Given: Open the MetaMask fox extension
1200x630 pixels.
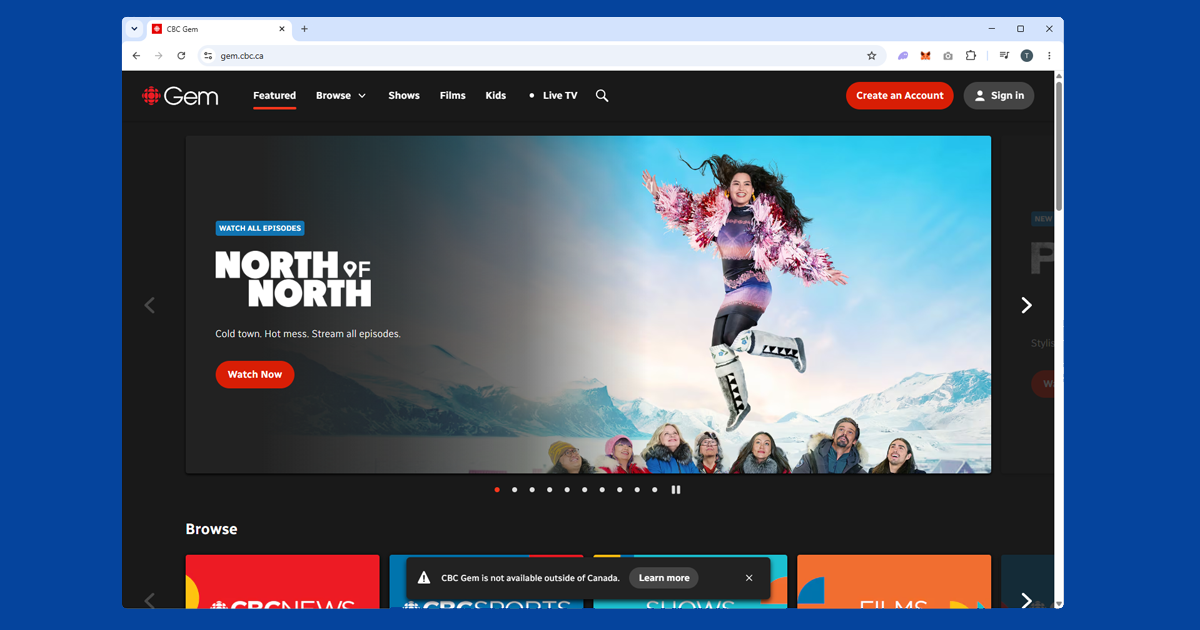Looking at the screenshot, I should point(925,56).
